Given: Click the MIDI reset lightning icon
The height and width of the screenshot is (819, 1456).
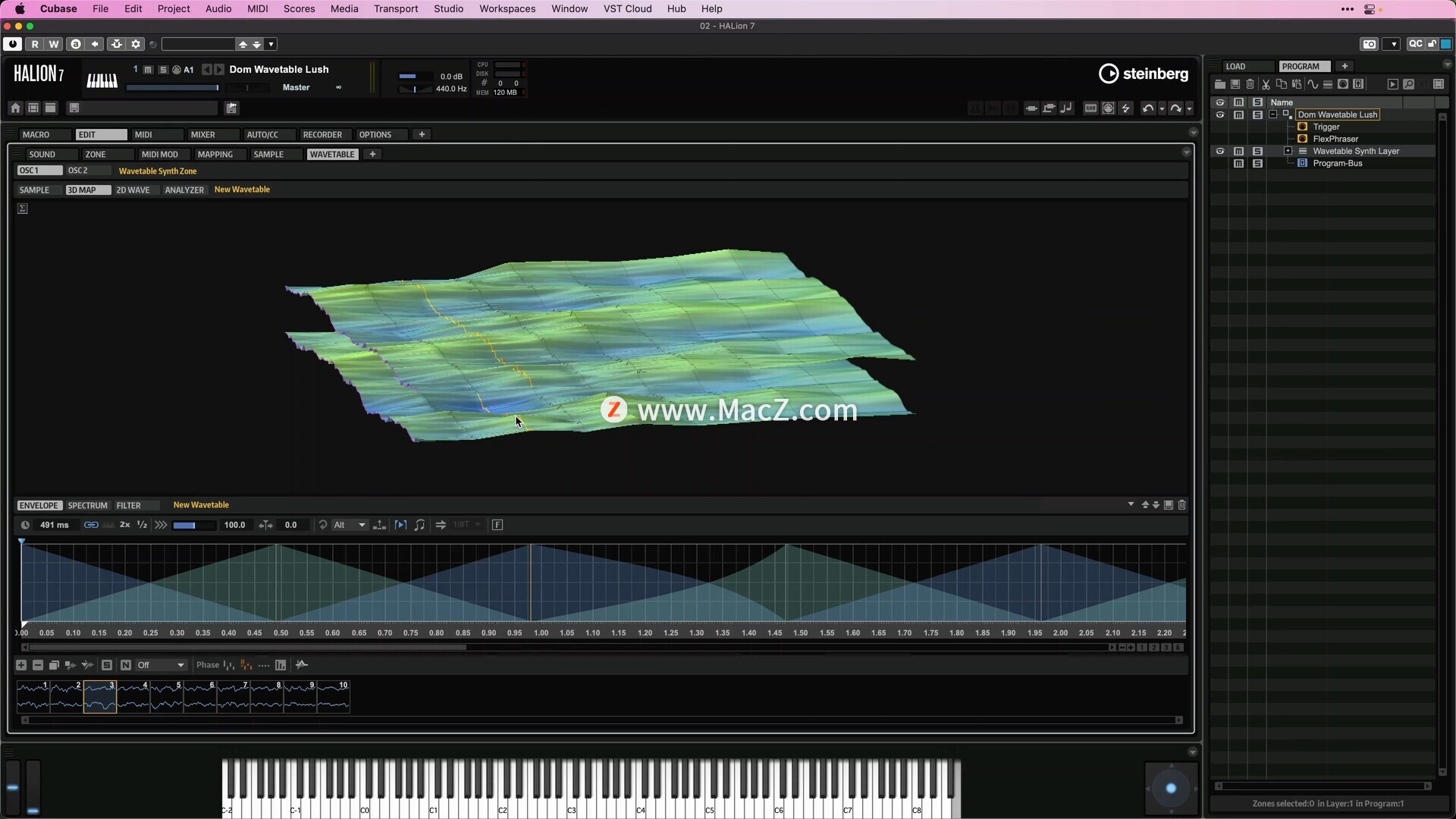Looking at the screenshot, I should pyautogui.click(x=1126, y=108).
